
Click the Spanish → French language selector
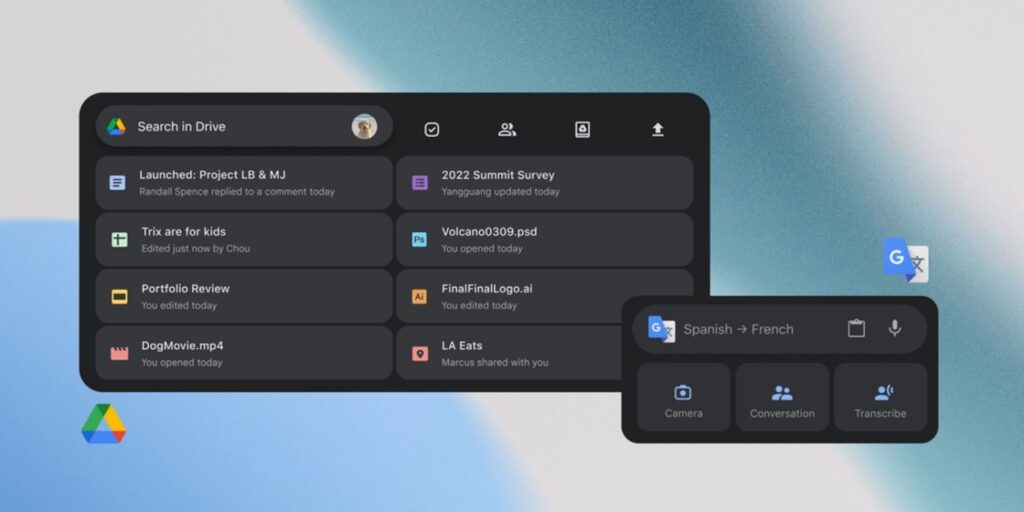pyautogui.click(x=739, y=329)
